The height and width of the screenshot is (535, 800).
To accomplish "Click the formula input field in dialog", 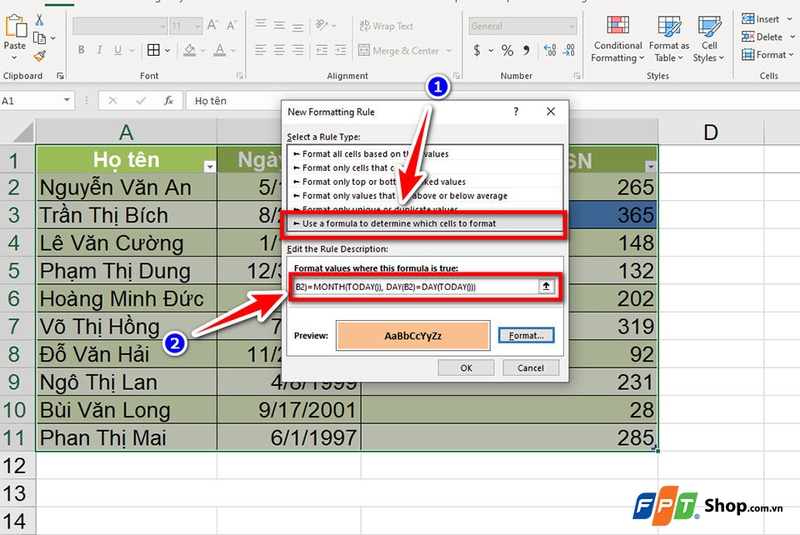I will click(414, 287).
